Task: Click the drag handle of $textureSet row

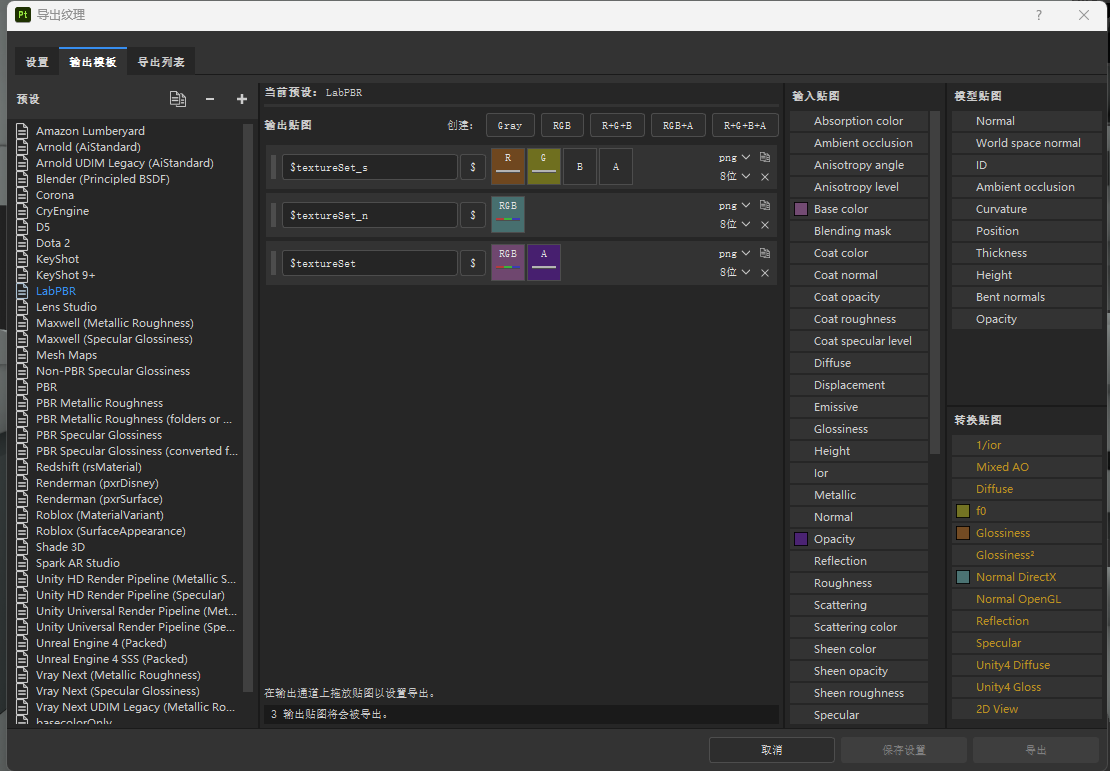Action: click(x=273, y=263)
